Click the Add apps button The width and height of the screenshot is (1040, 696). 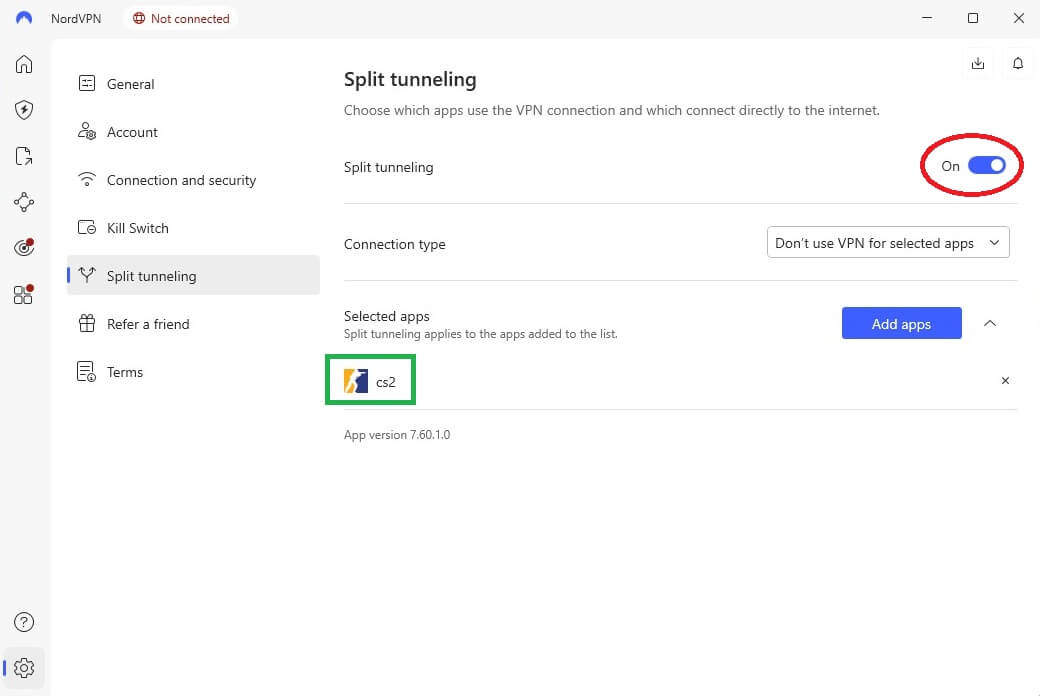901,323
